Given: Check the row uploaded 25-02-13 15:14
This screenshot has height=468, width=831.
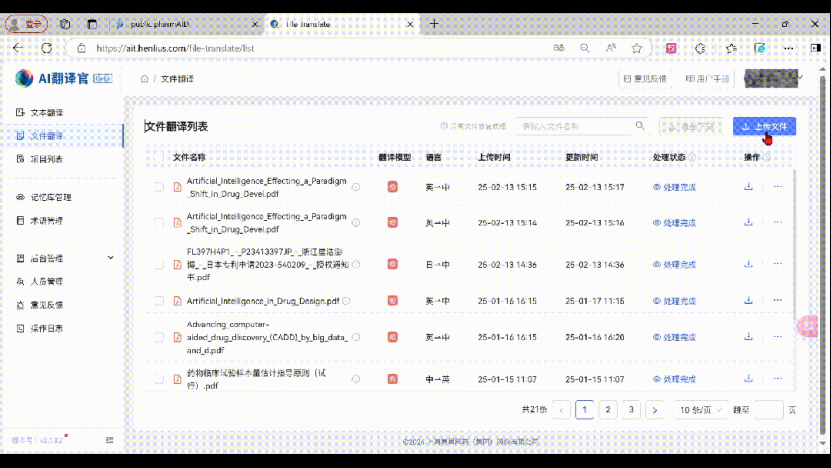Looking at the screenshot, I should [159, 223].
